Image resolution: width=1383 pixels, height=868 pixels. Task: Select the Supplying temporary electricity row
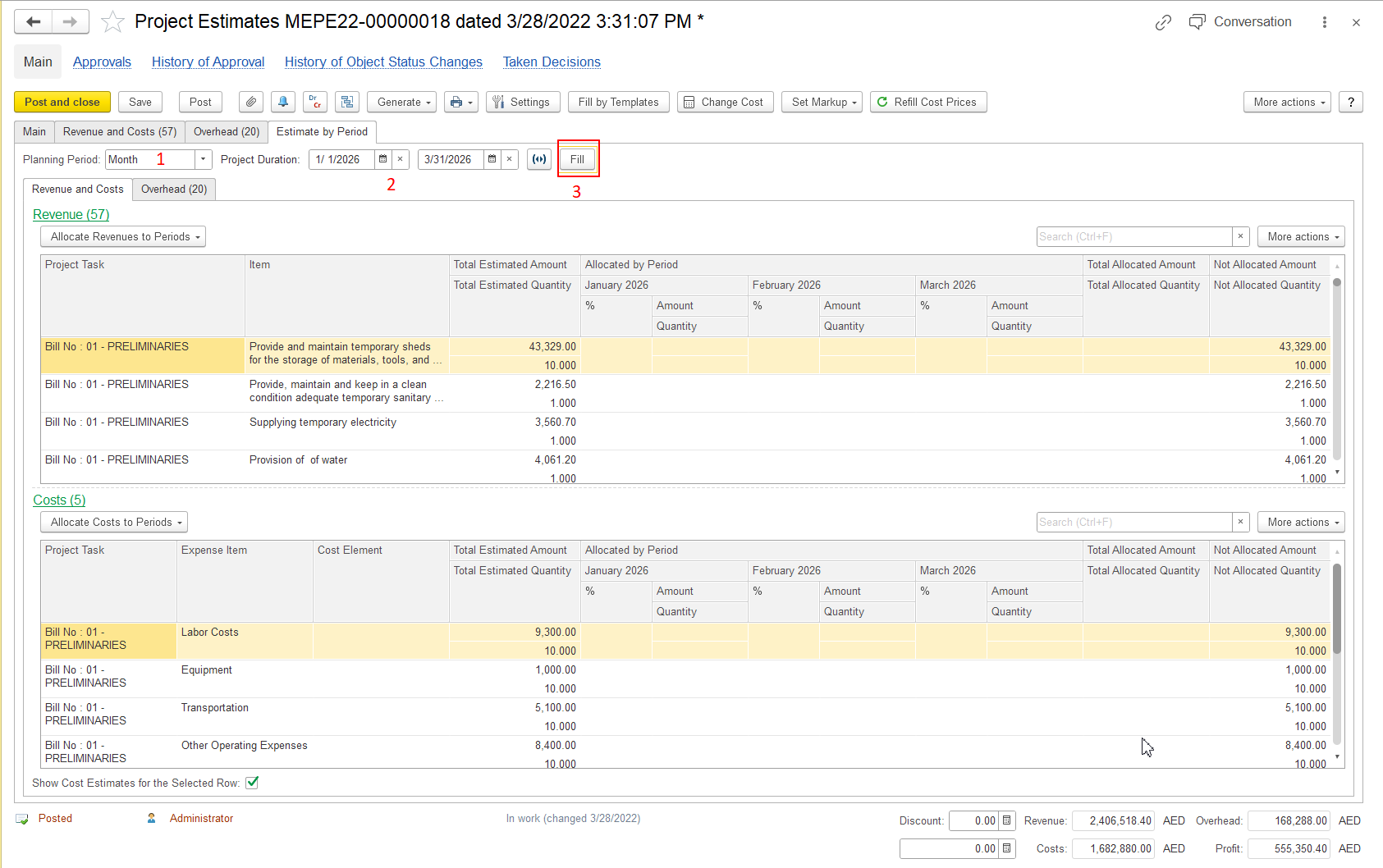pyautogui.click(x=685, y=432)
